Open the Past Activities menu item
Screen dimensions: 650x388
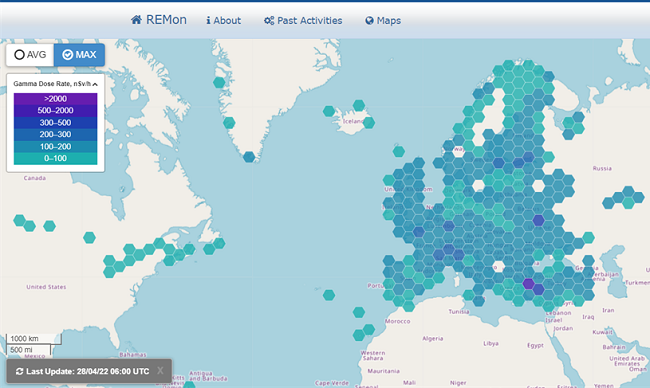303,20
